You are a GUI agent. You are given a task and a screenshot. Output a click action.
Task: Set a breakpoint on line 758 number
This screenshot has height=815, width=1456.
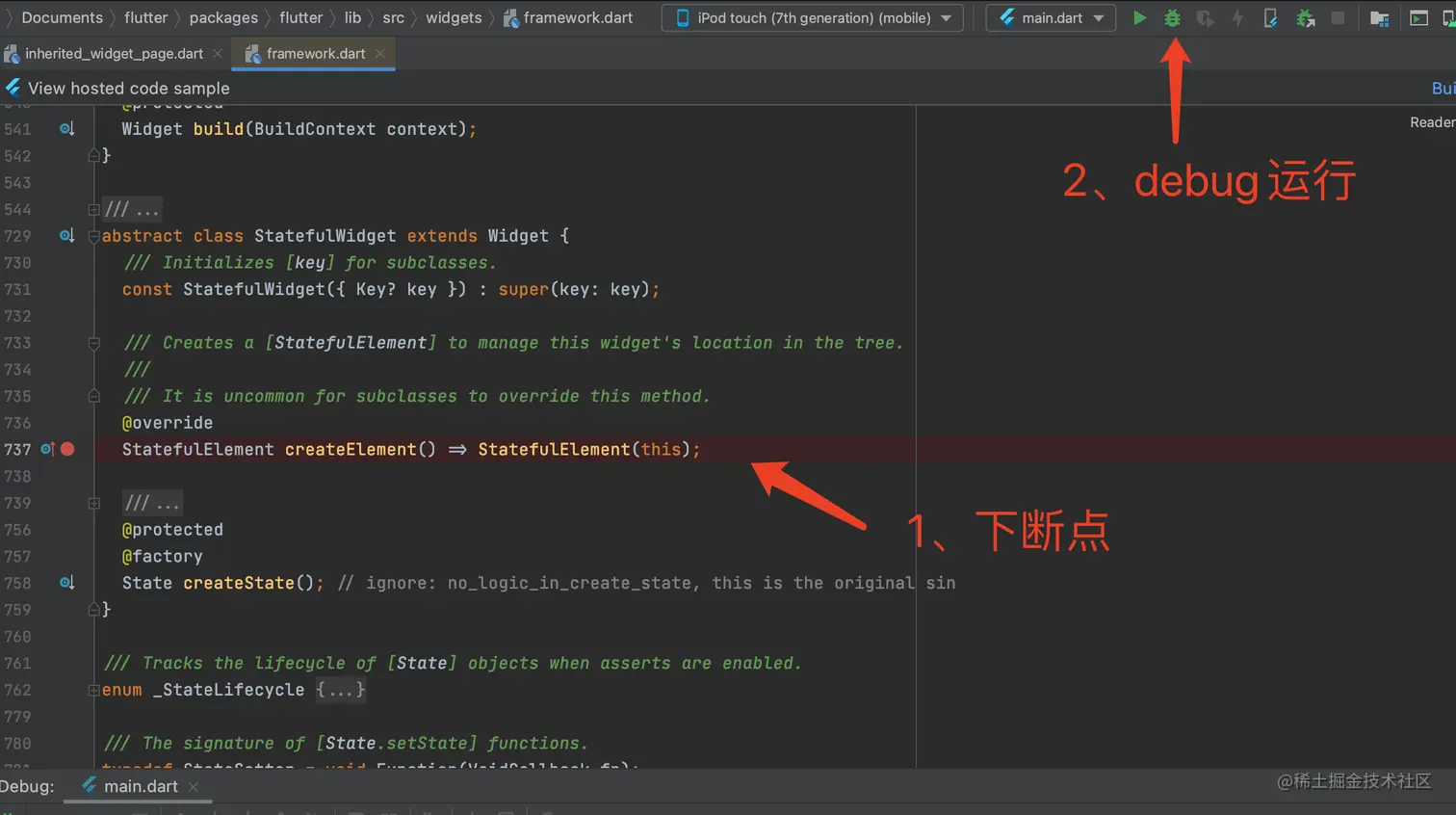pyautogui.click(x=17, y=583)
